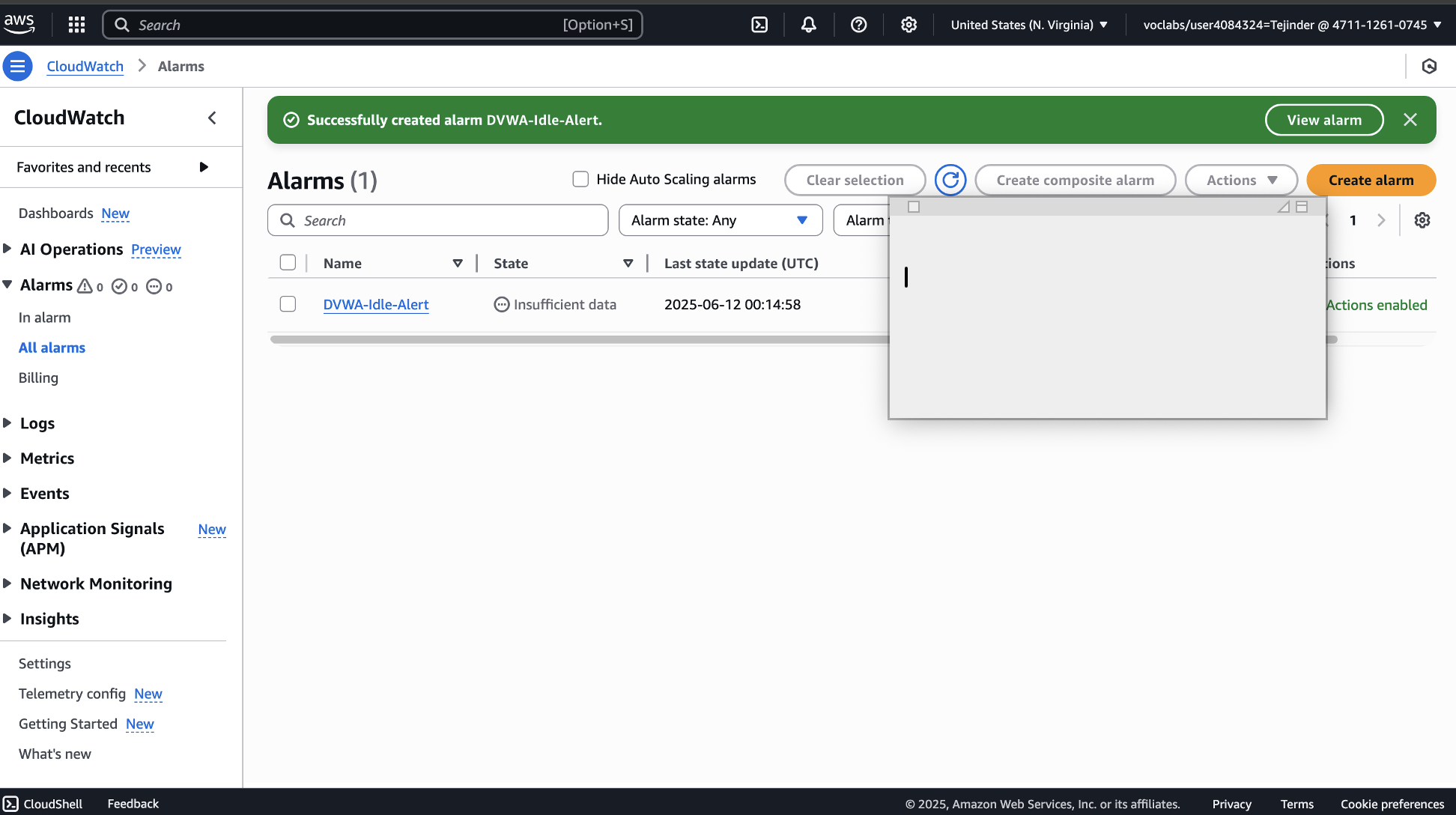The image size is (1456, 815).
Task: Open the Actions dropdown button
Action: tap(1241, 180)
